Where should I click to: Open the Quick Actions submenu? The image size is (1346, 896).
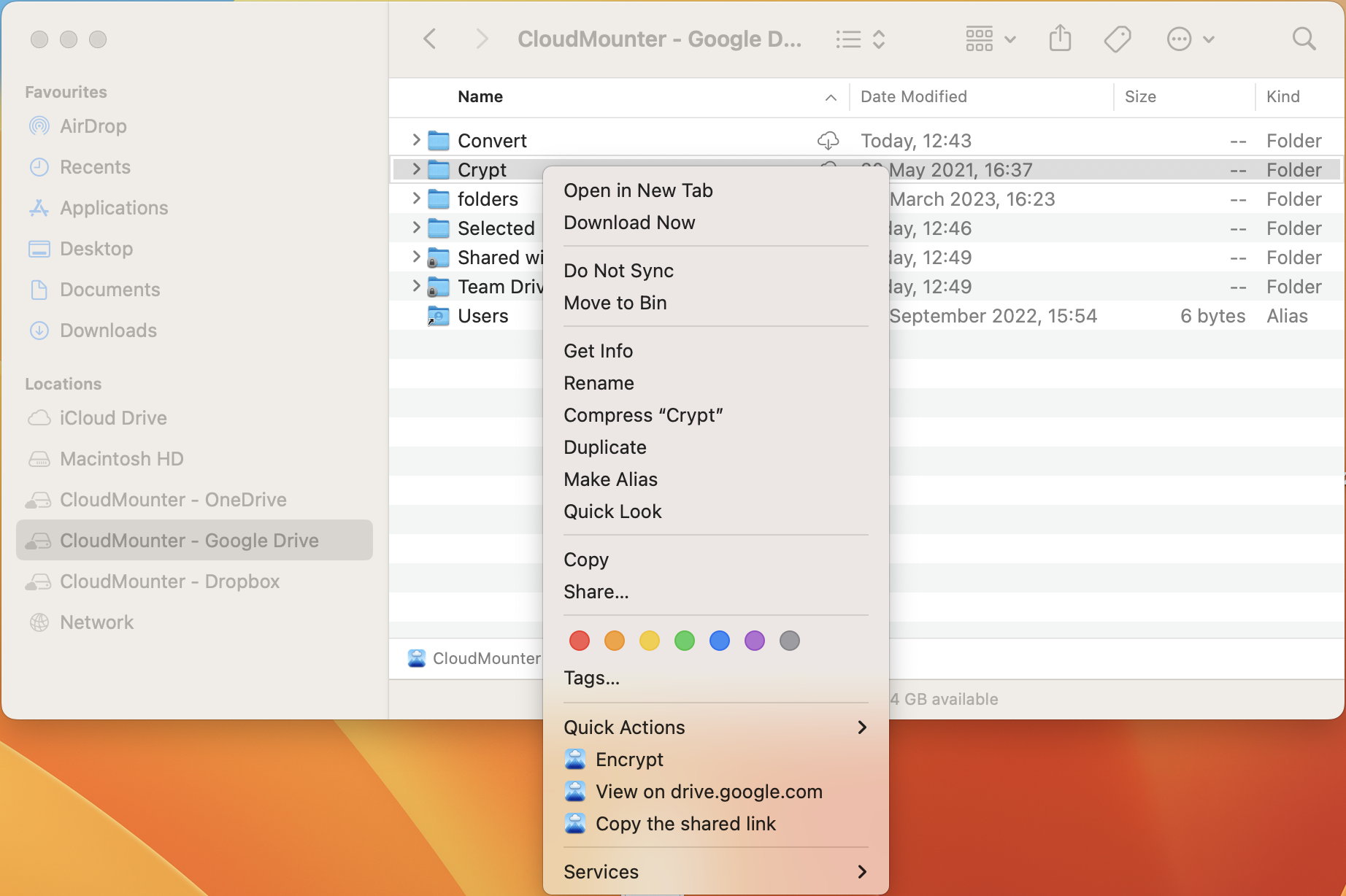[x=715, y=727]
